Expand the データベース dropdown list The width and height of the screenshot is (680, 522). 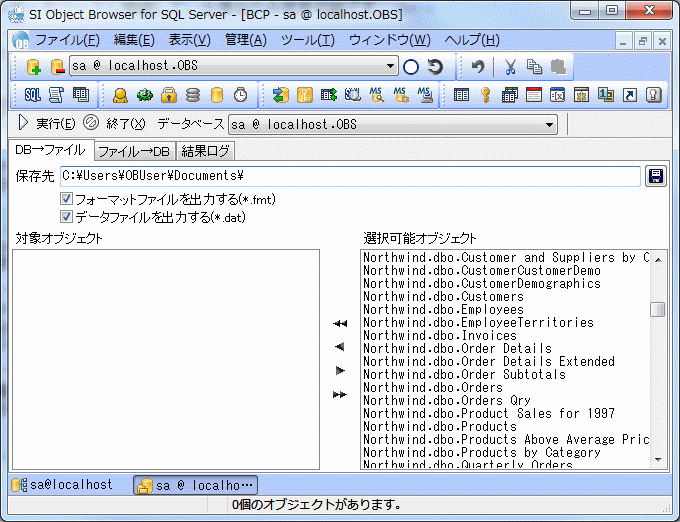pos(550,125)
